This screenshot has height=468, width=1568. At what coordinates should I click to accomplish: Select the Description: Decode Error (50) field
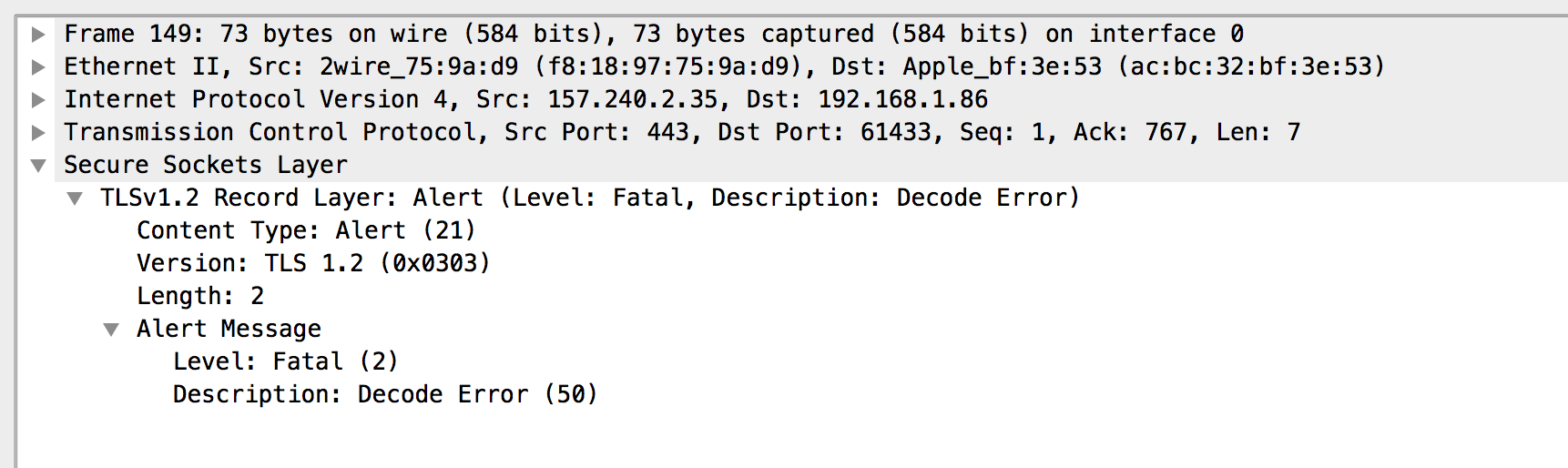(x=385, y=395)
